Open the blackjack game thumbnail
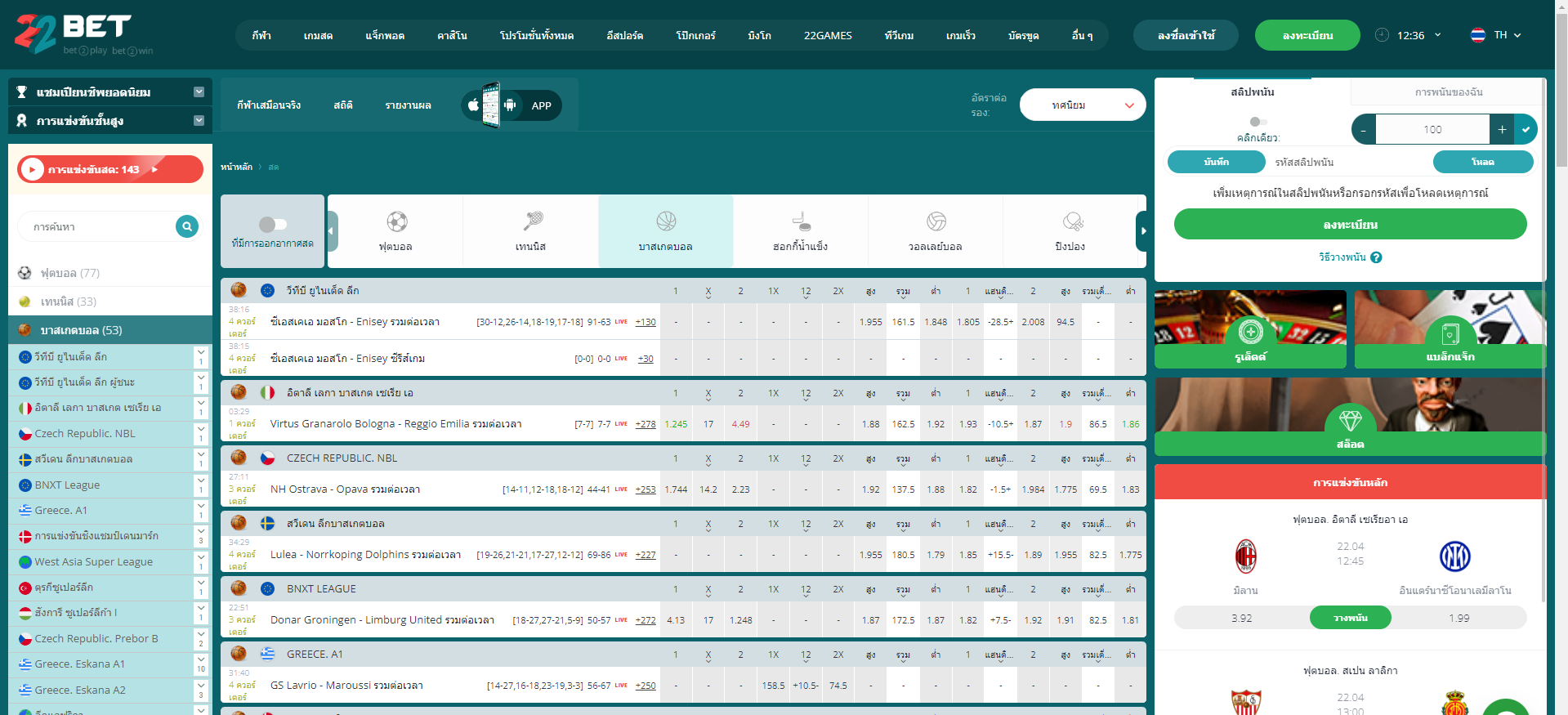This screenshot has height=715, width=1568. [x=1450, y=329]
